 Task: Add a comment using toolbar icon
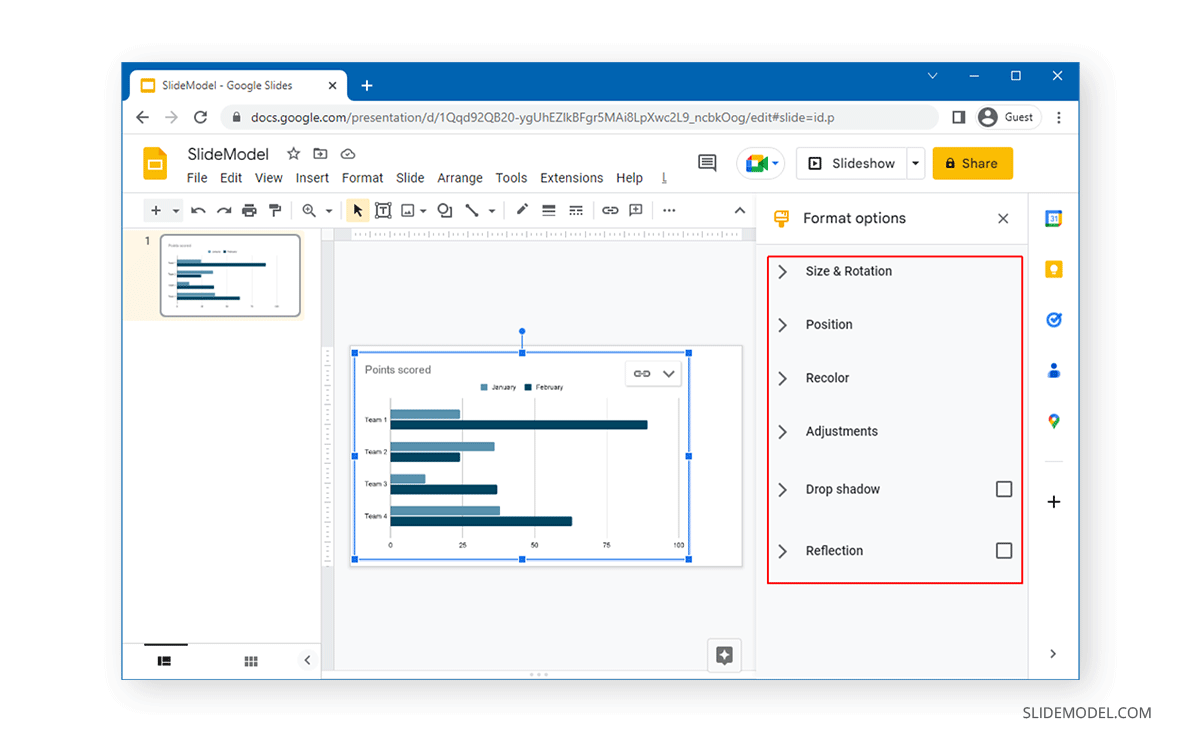[x=635, y=210]
